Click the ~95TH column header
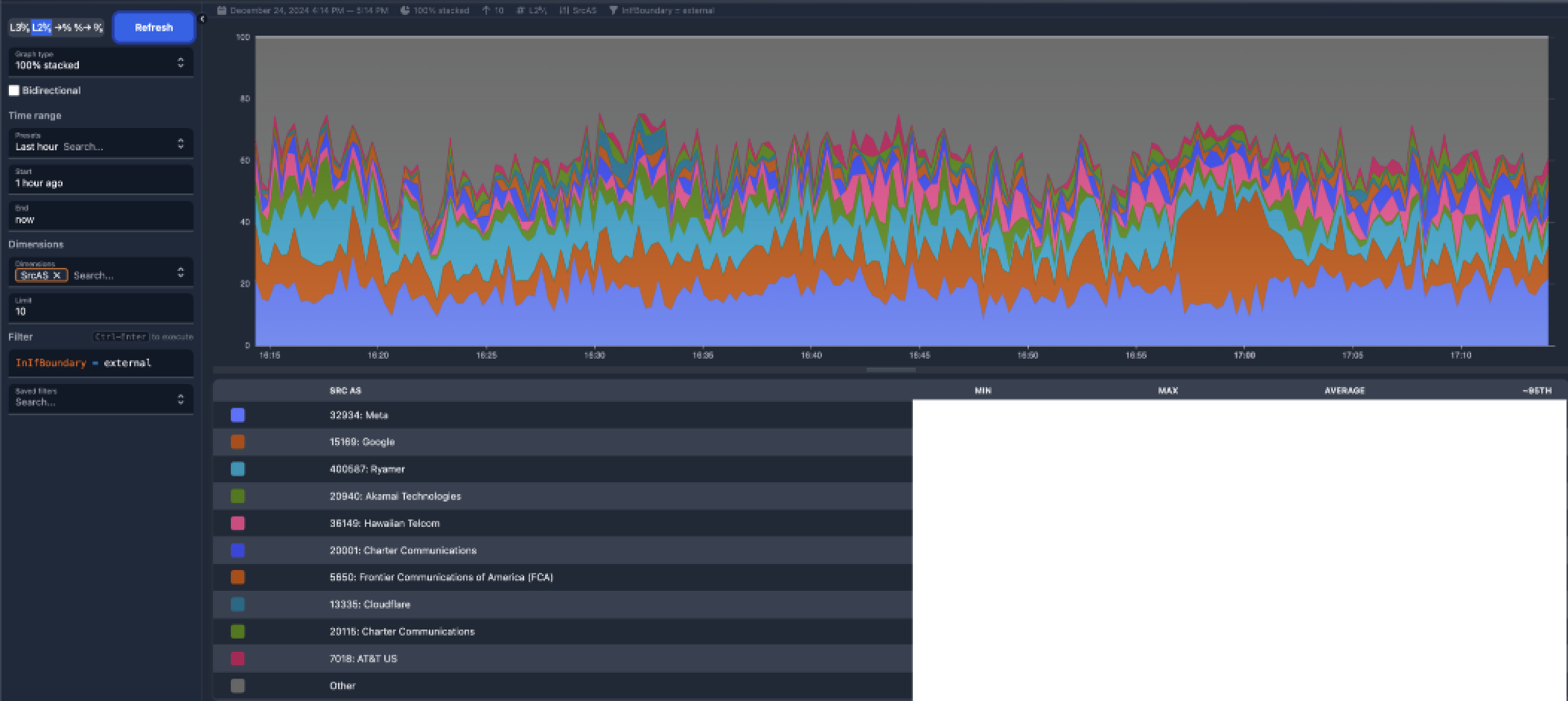Screen dimensions: 1568x701 pyautogui.click(x=1537, y=391)
